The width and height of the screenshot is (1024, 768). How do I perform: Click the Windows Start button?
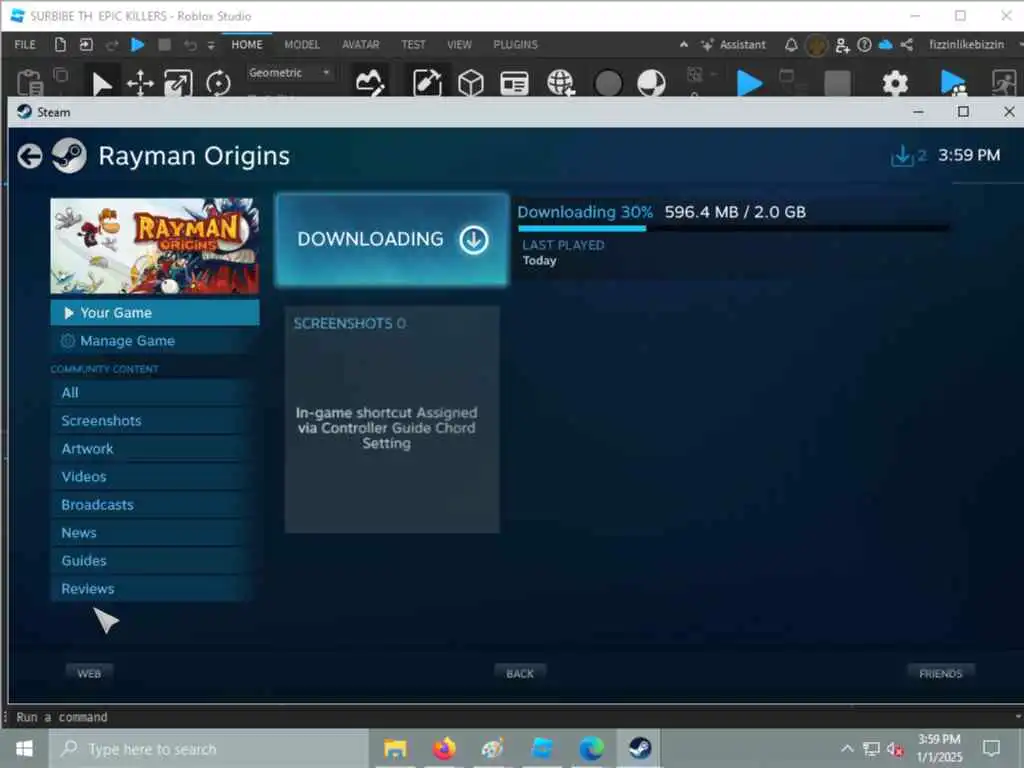tap(24, 748)
